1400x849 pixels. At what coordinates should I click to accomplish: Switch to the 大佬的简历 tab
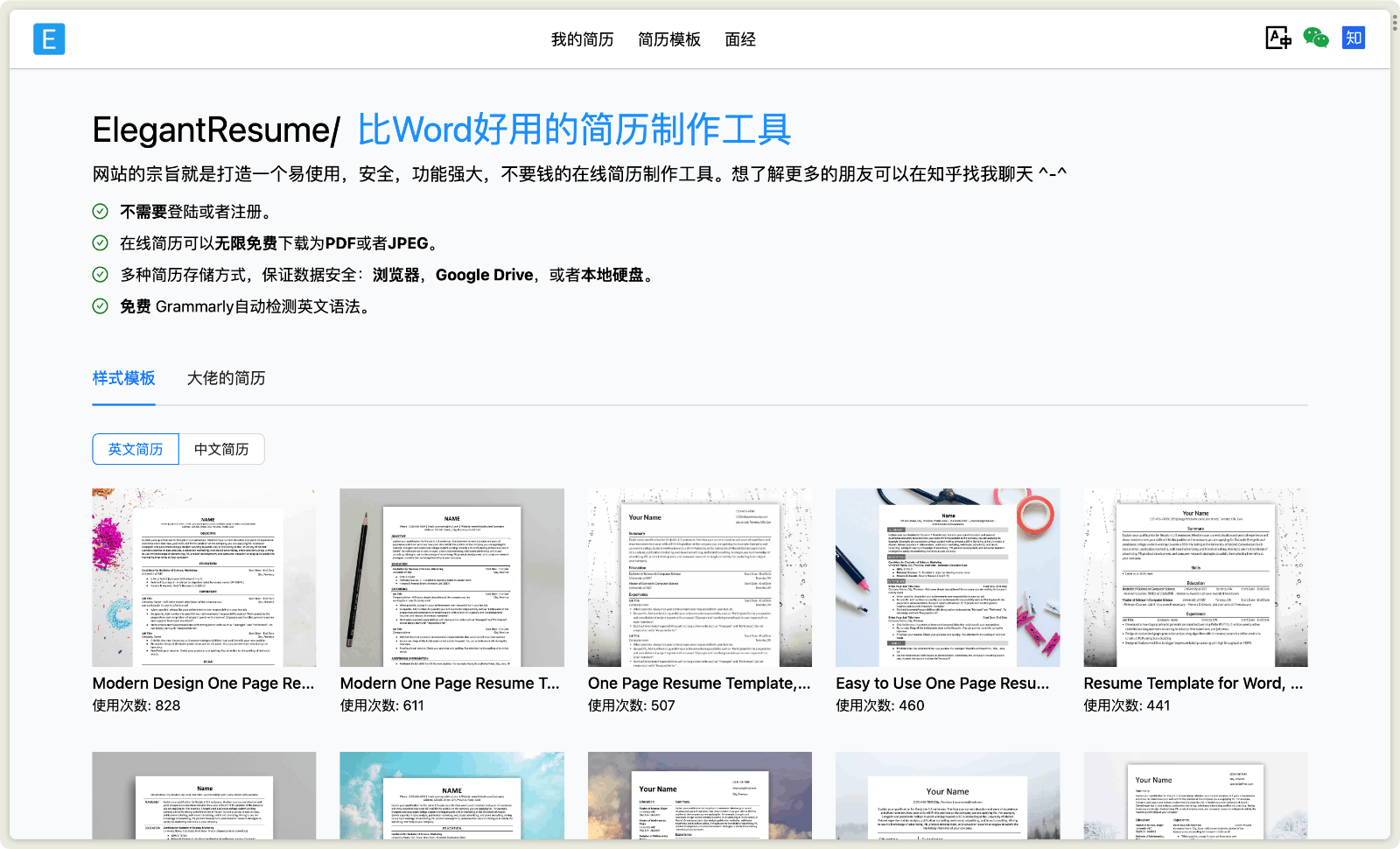point(226,378)
